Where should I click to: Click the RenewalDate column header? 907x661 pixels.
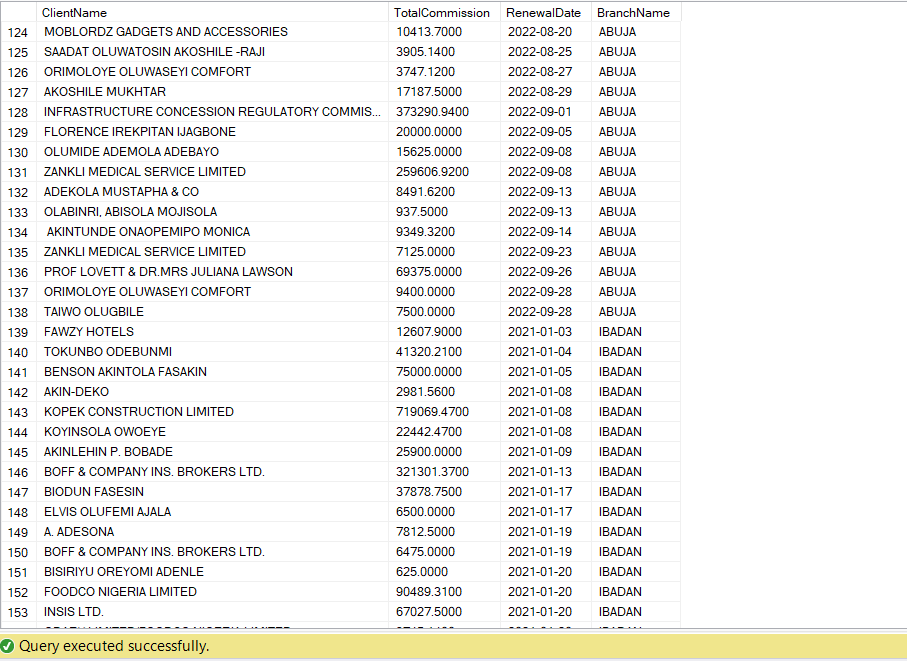(x=545, y=12)
